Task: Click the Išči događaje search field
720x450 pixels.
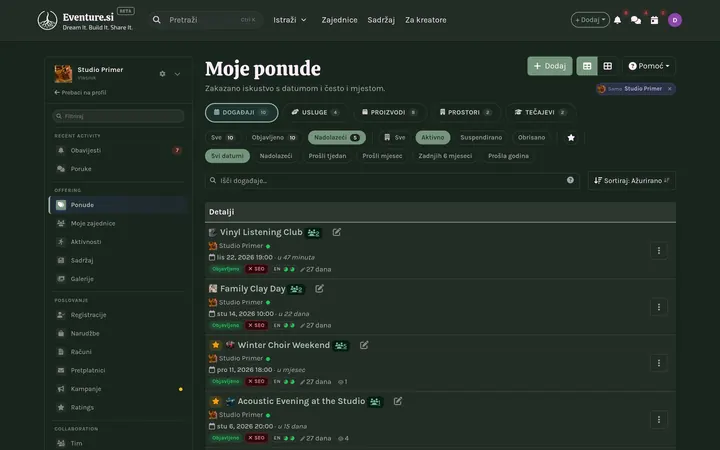Action: coord(392,181)
